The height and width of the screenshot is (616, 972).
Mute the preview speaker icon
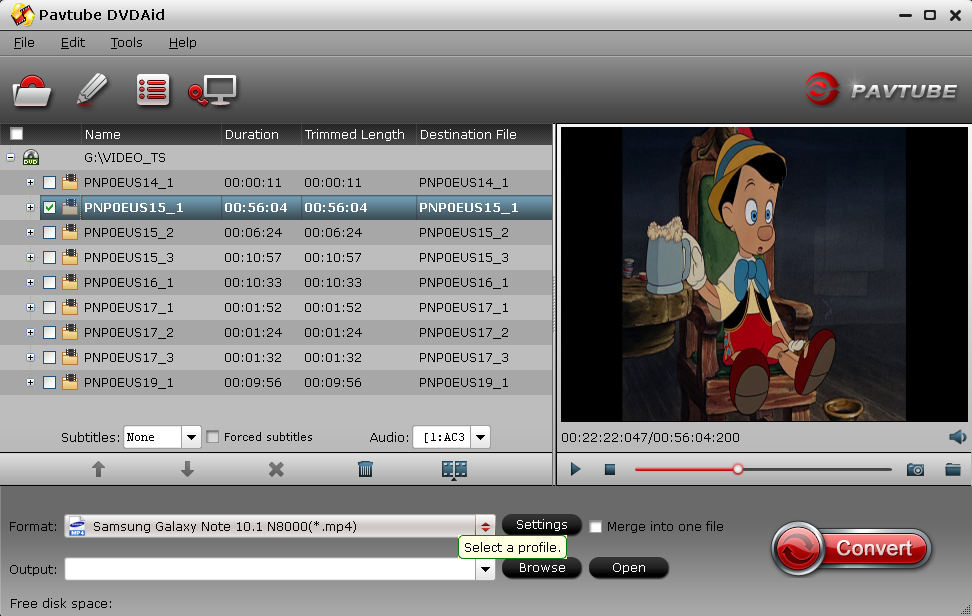pyautogui.click(x=957, y=437)
